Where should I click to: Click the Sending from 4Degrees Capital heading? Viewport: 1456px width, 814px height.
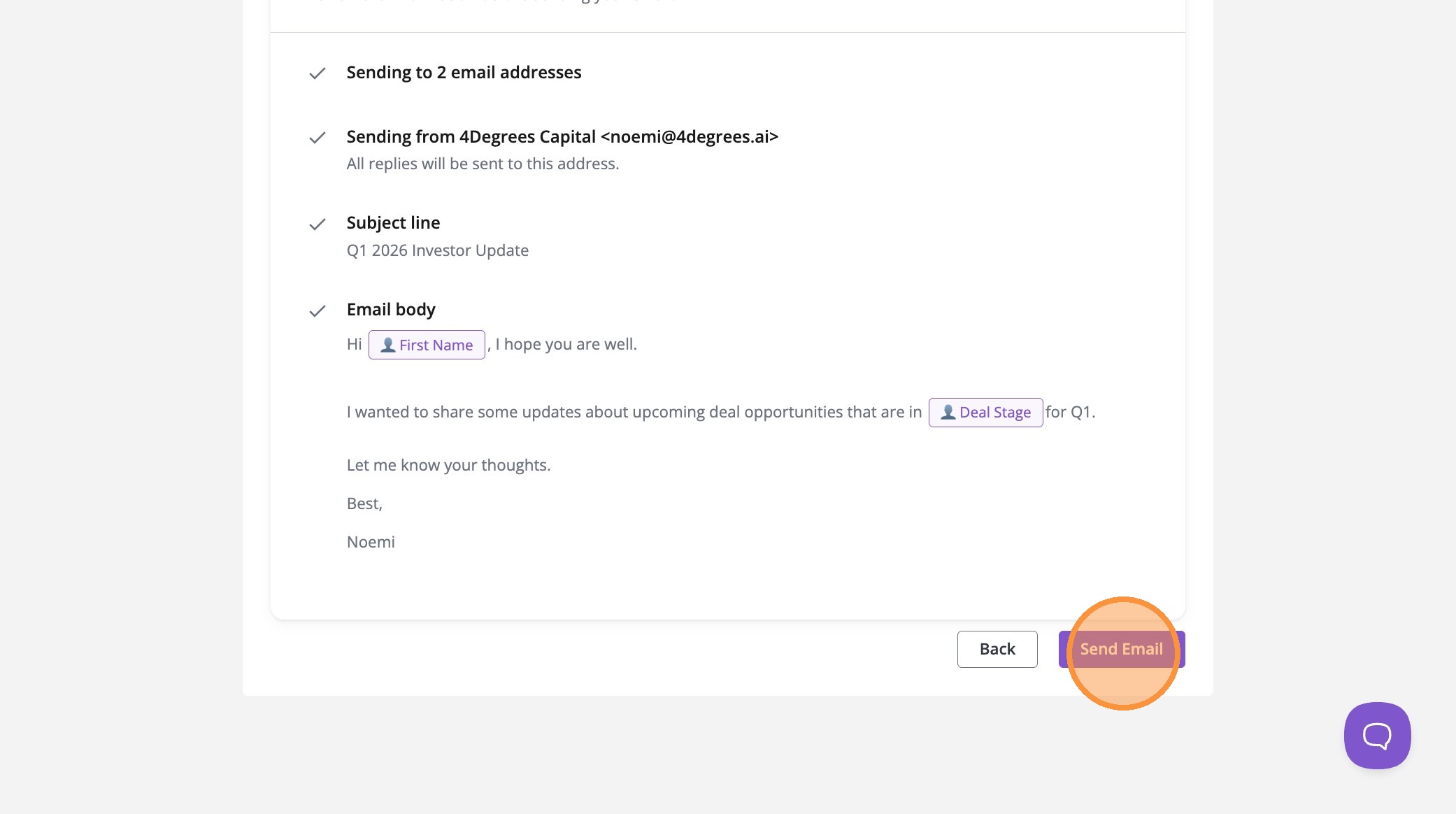coord(562,137)
